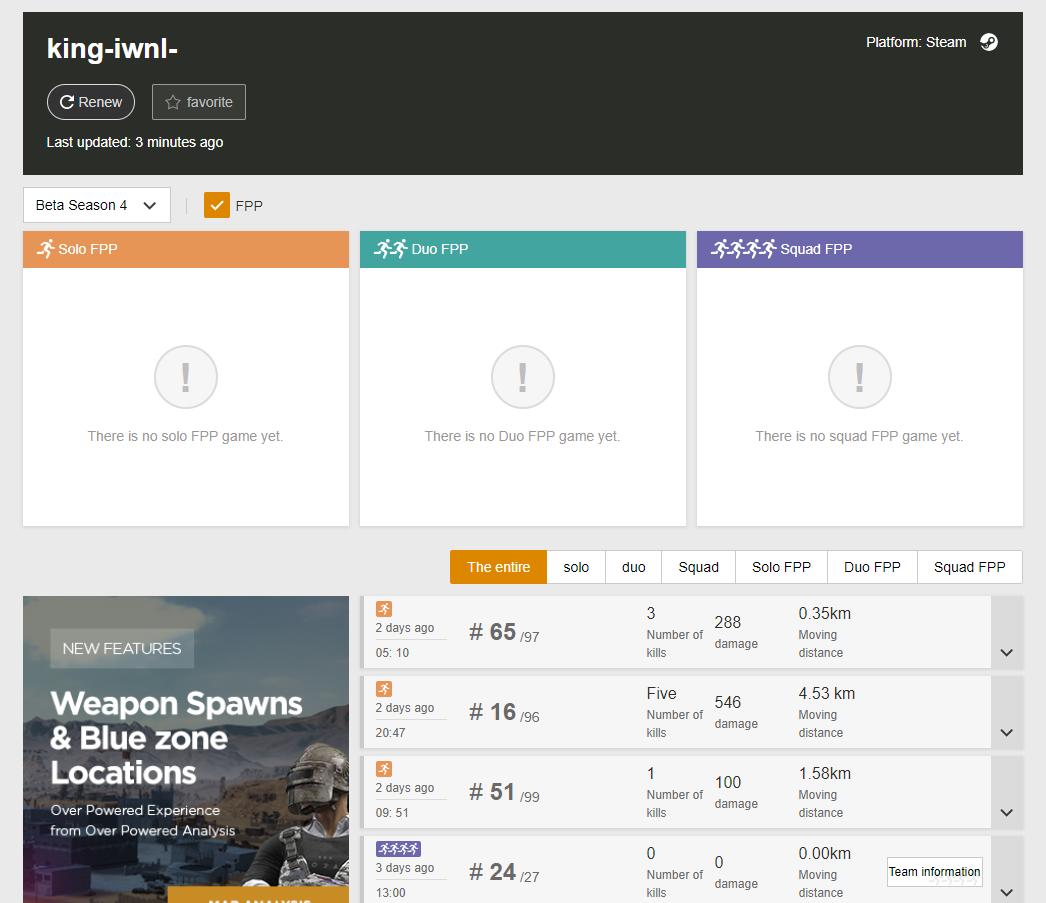Click the 3 days ago timestamp
This screenshot has width=1046, height=903.
point(405,868)
